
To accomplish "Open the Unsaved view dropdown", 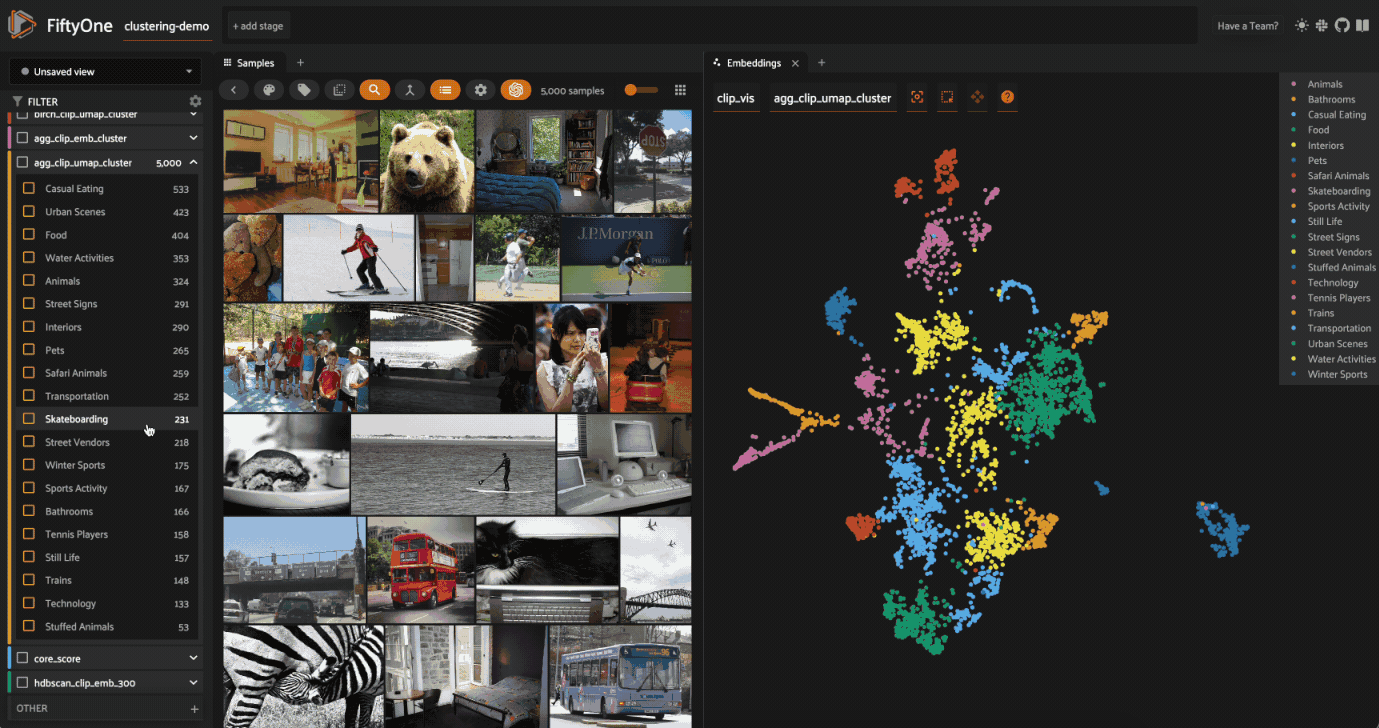I will click(106, 72).
